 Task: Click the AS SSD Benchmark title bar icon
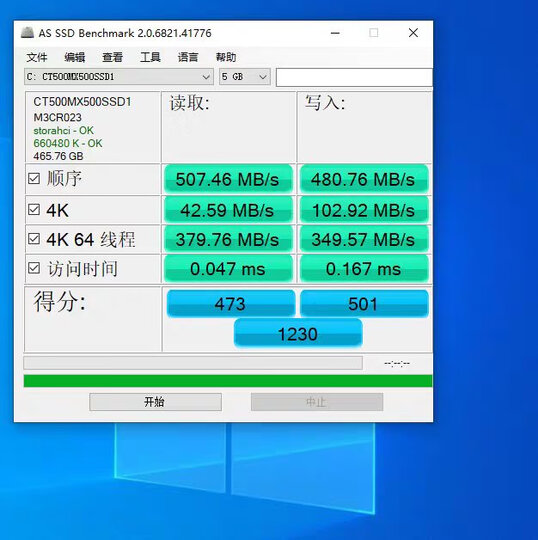[27, 33]
